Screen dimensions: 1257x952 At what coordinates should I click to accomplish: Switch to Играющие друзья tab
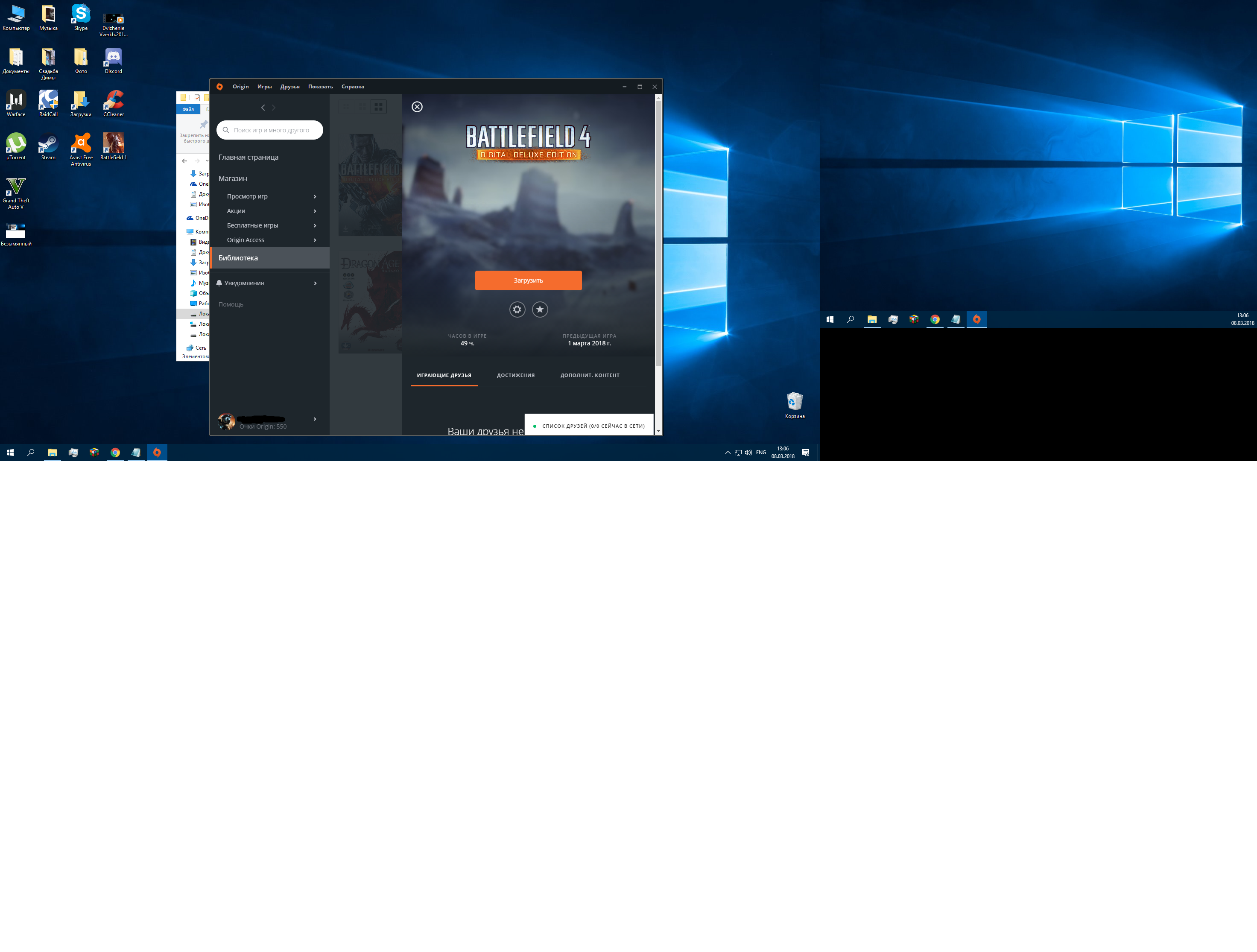pyautogui.click(x=444, y=375)
